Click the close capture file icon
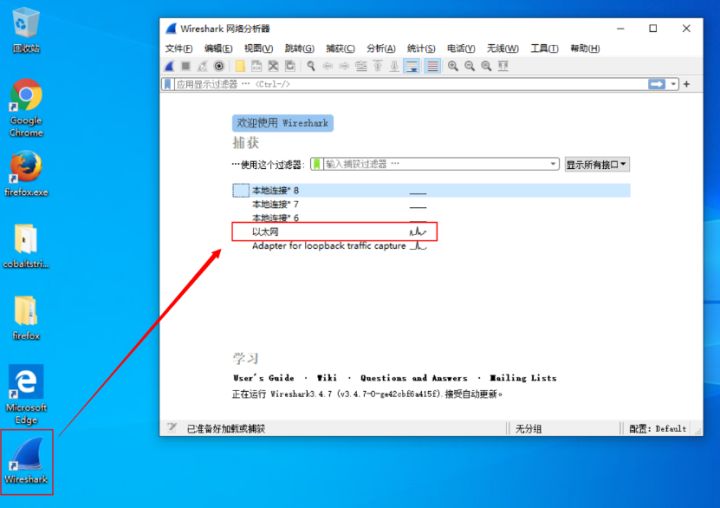The height and width of the screenshot is (508, 720). (x=273, y=66)
